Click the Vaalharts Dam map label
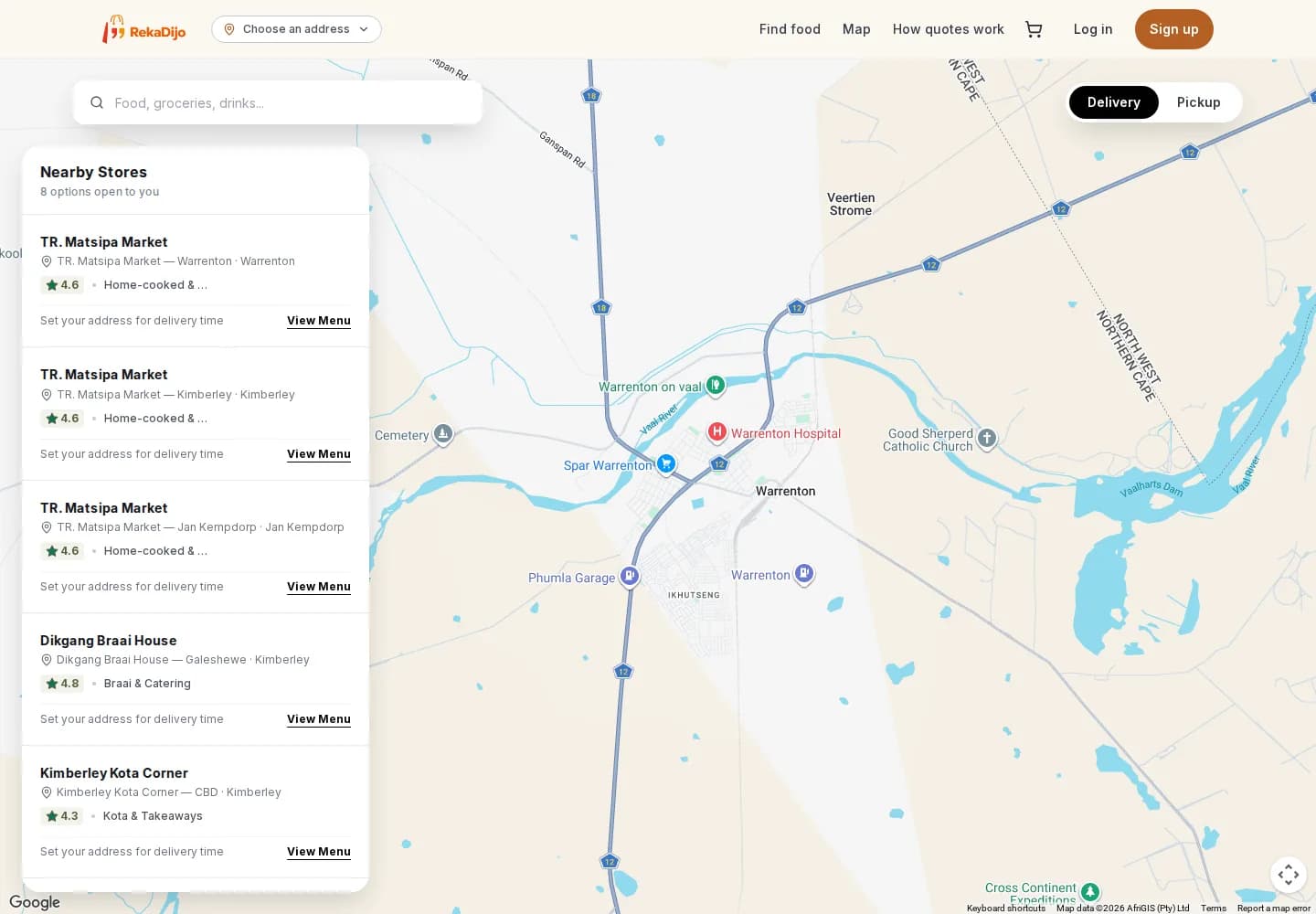 (1151, 489)
